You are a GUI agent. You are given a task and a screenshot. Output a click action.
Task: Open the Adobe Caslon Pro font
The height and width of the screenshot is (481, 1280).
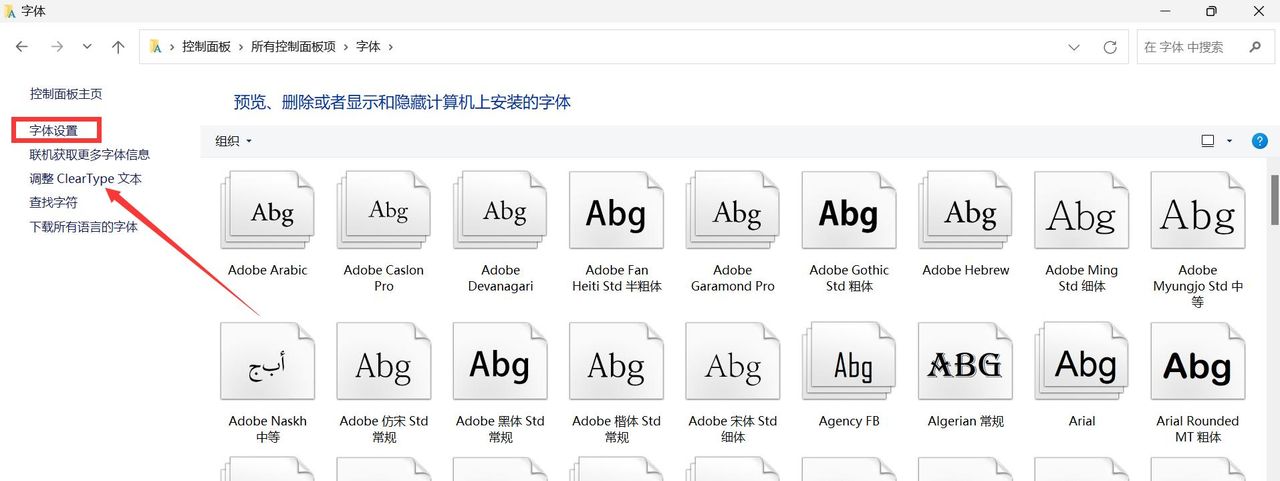click(383, 211)
